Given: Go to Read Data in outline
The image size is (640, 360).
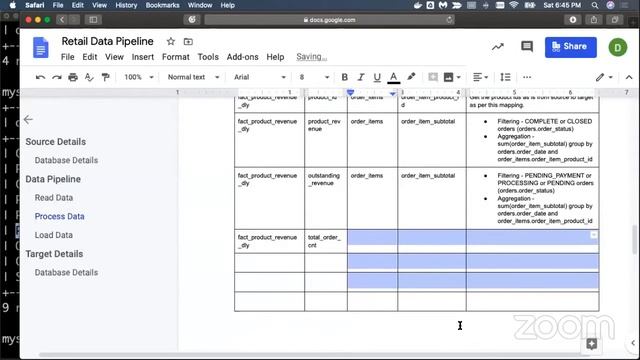Looking at the screenshot, I should pos(54,198).
